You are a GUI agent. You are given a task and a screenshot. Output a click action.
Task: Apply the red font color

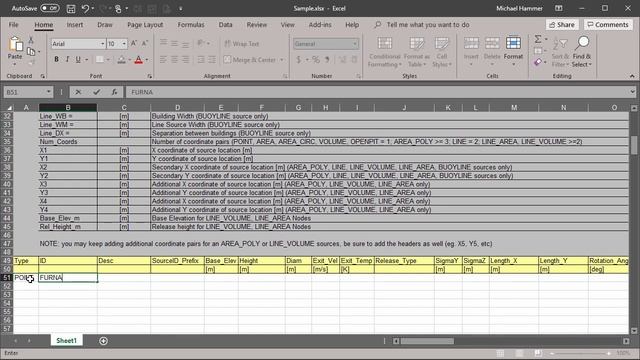click(x=138, y=60)
